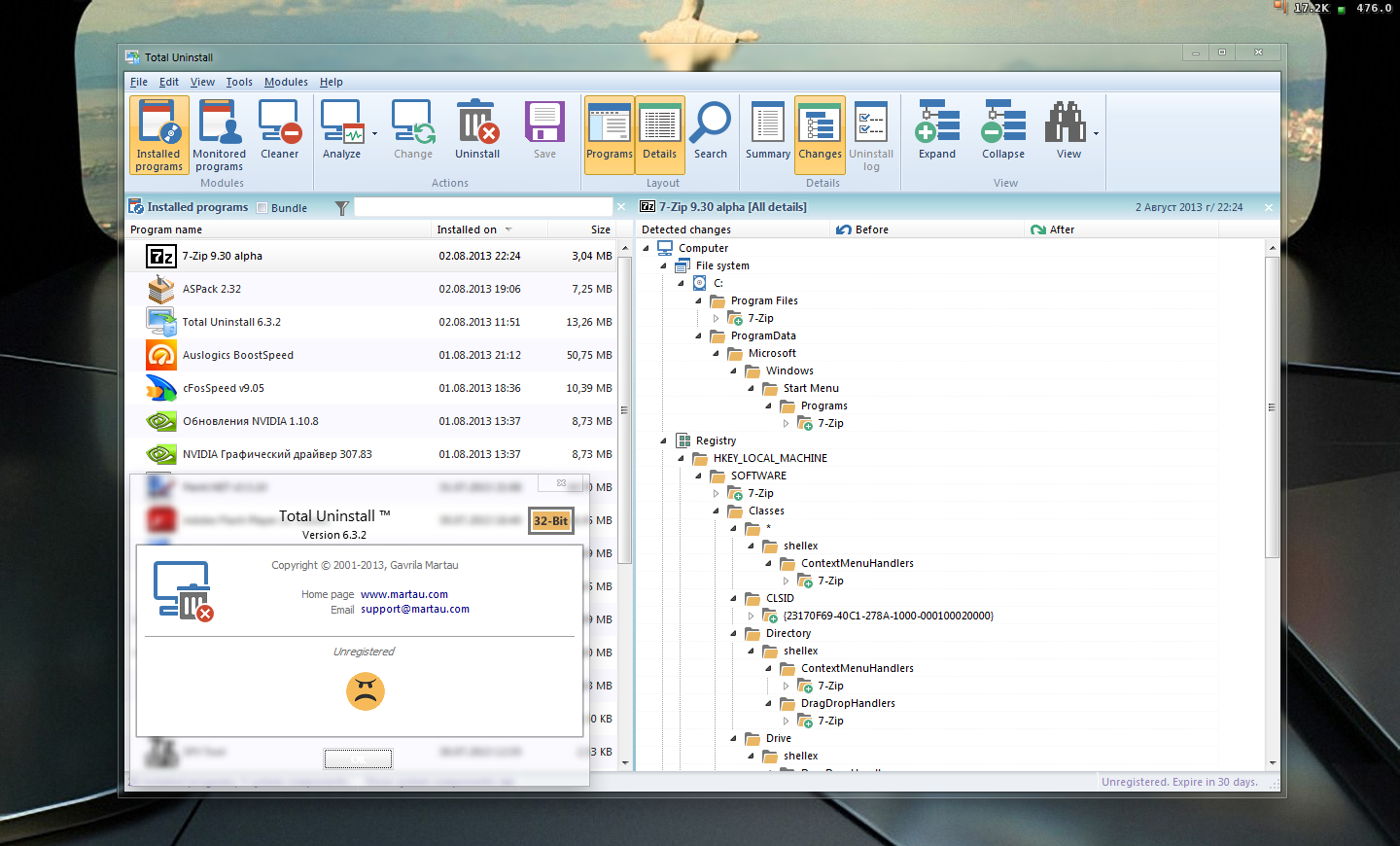The image size is (1400, 846).
Task: Collapse the HKEY_LOCAL_MACHINE node
Action: point(681,458)
